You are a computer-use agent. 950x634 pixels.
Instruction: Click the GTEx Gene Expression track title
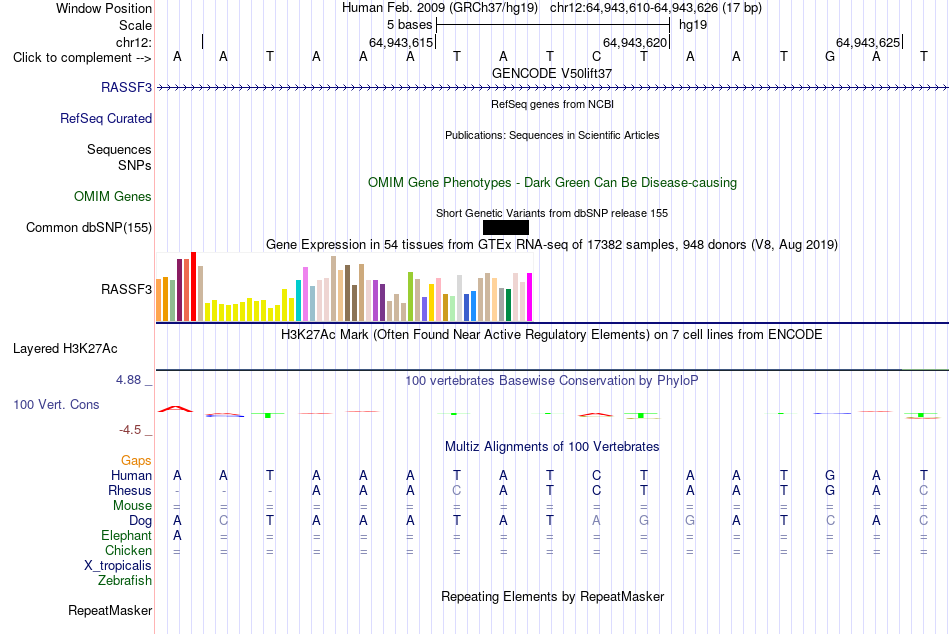(x=552, y=244)
